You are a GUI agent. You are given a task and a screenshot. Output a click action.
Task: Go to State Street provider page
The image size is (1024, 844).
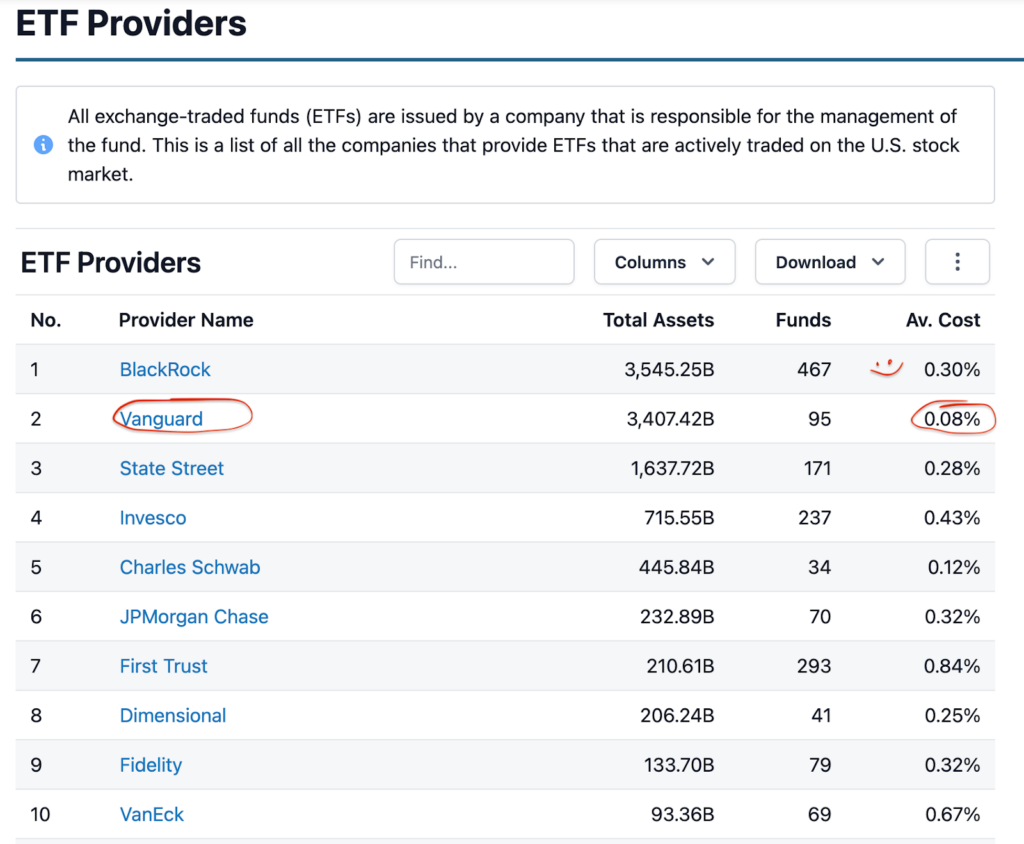pos(172,468)
